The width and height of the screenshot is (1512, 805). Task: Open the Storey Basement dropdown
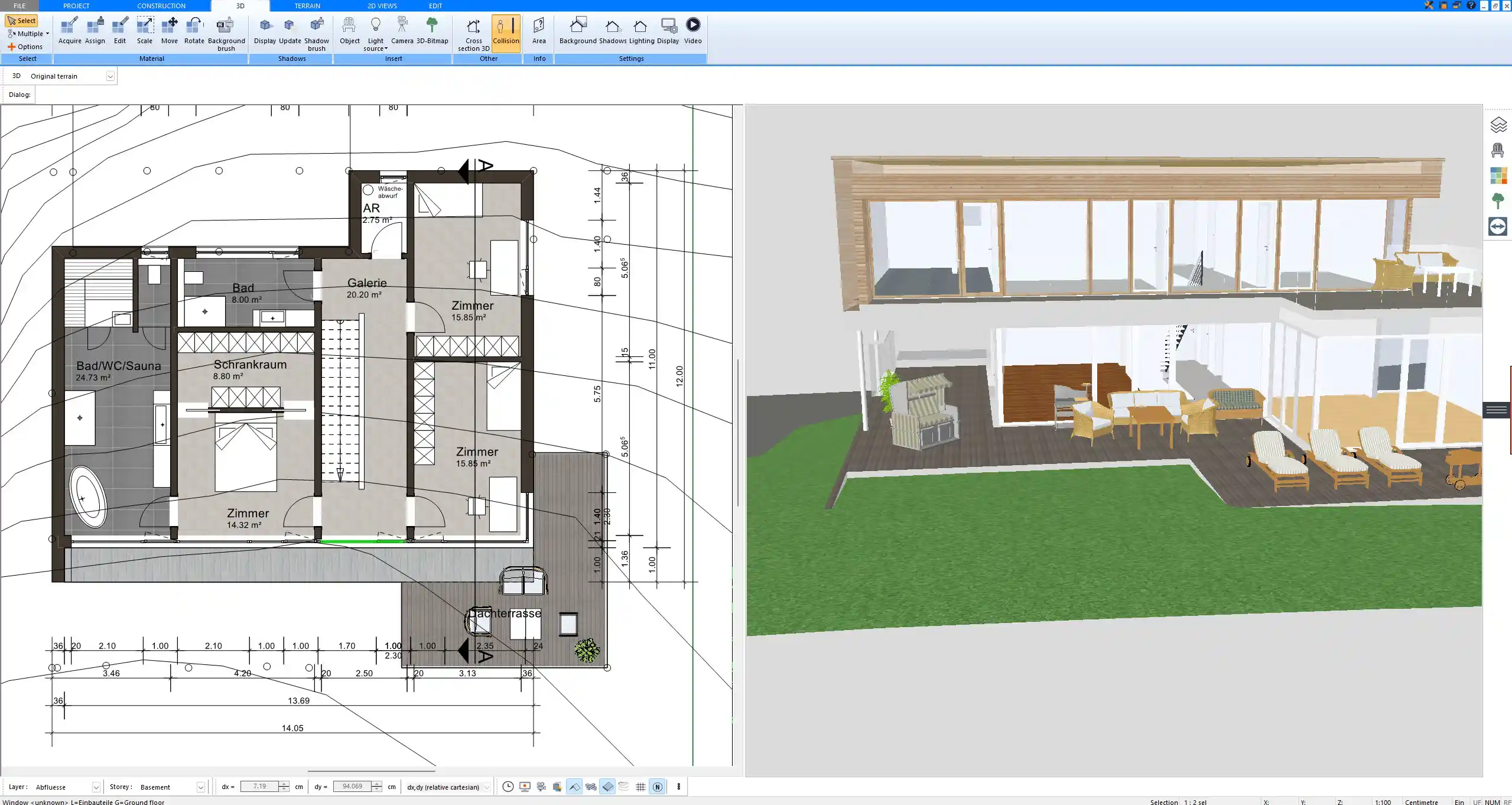point(200,787)
